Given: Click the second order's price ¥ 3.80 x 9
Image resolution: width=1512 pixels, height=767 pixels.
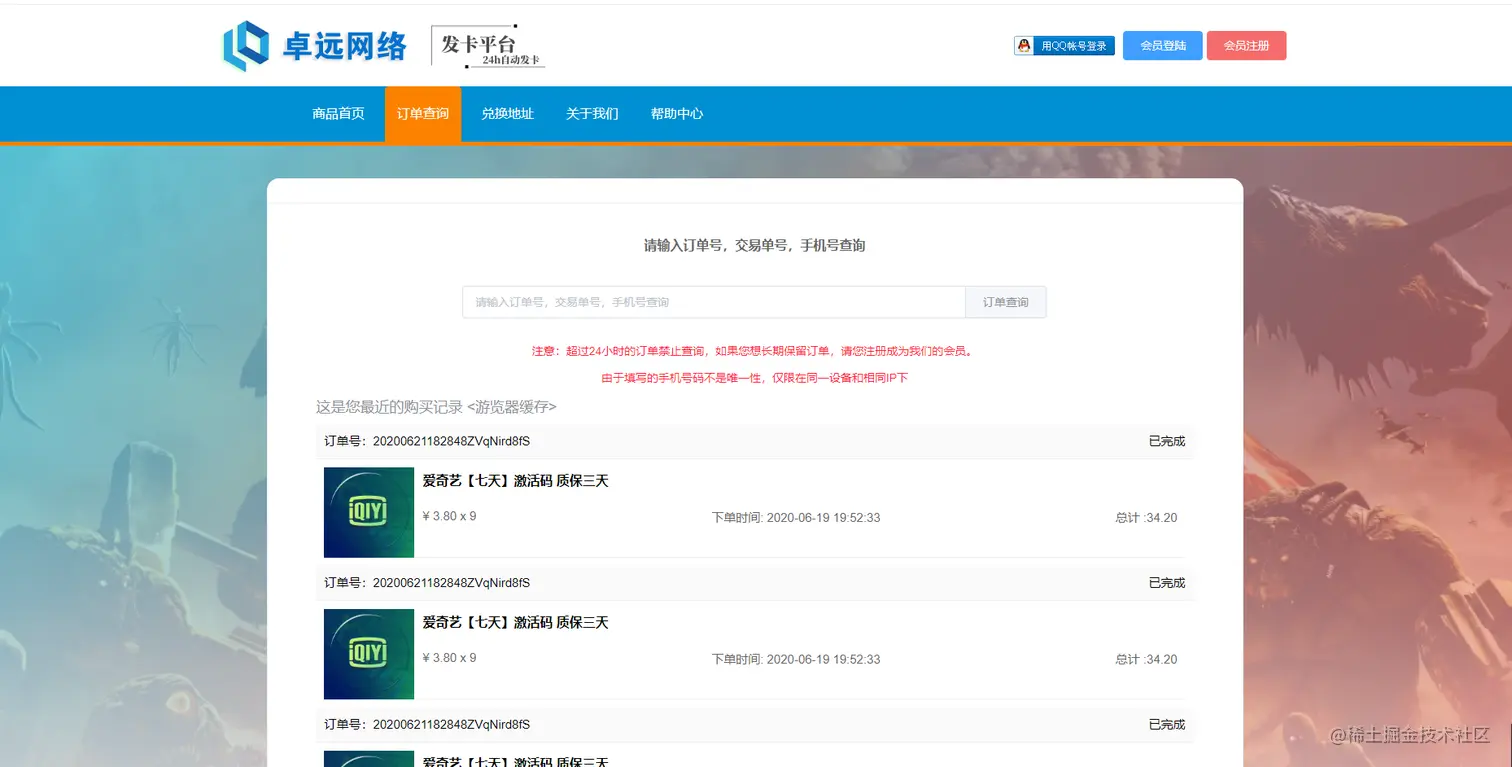Looking at the screenshot, I should [449, 658].
